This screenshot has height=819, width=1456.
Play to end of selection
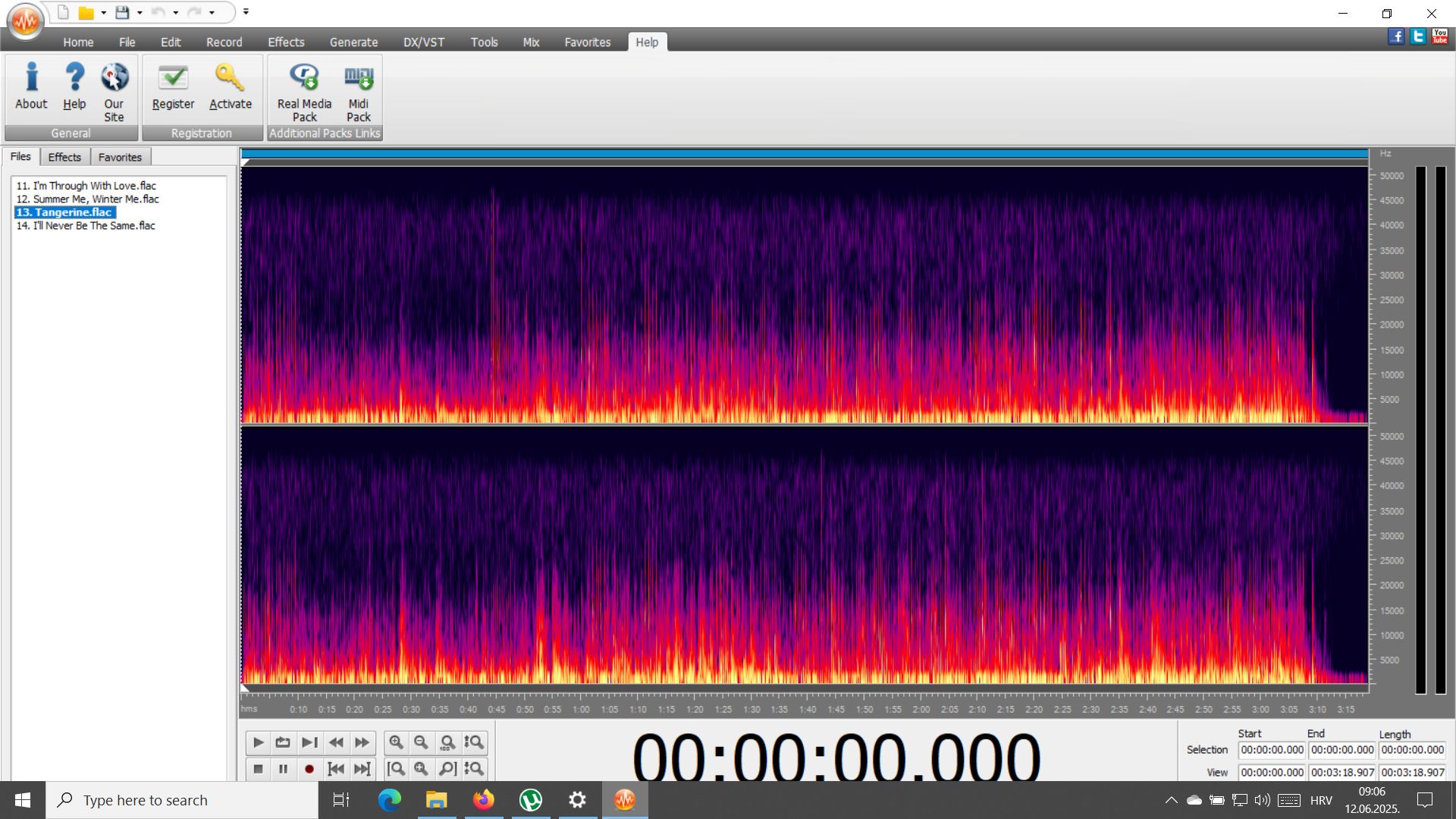tap(309, 742)
